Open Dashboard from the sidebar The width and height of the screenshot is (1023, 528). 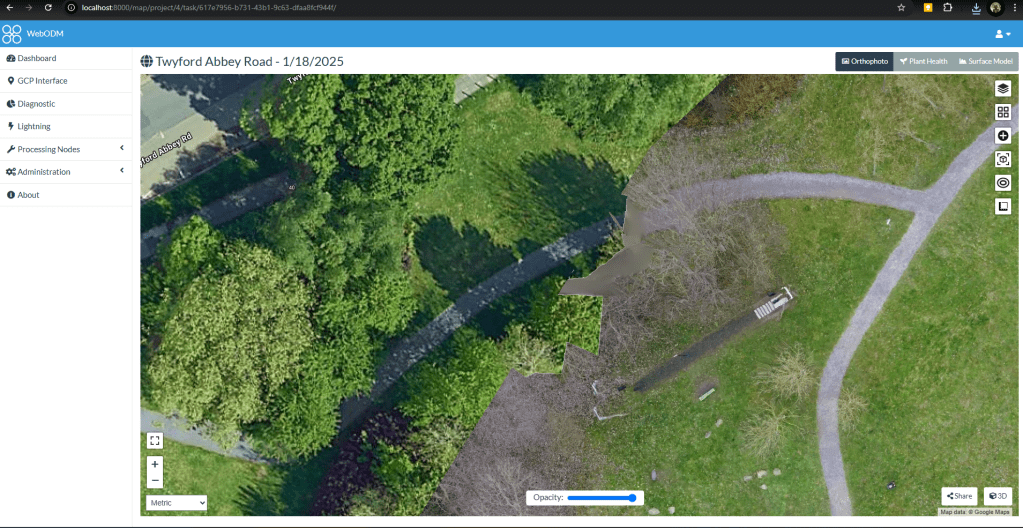click(x=36, y=58)
